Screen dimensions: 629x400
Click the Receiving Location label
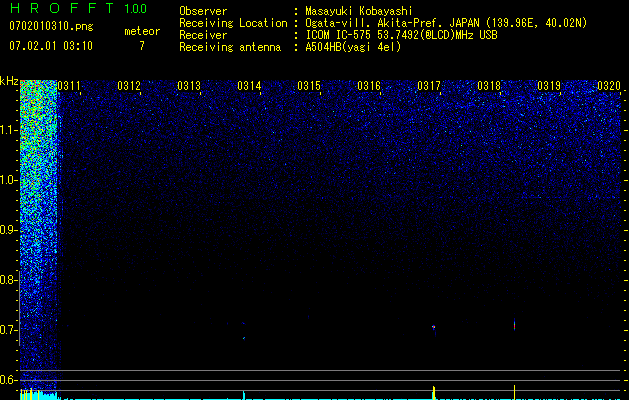point(233,23)
